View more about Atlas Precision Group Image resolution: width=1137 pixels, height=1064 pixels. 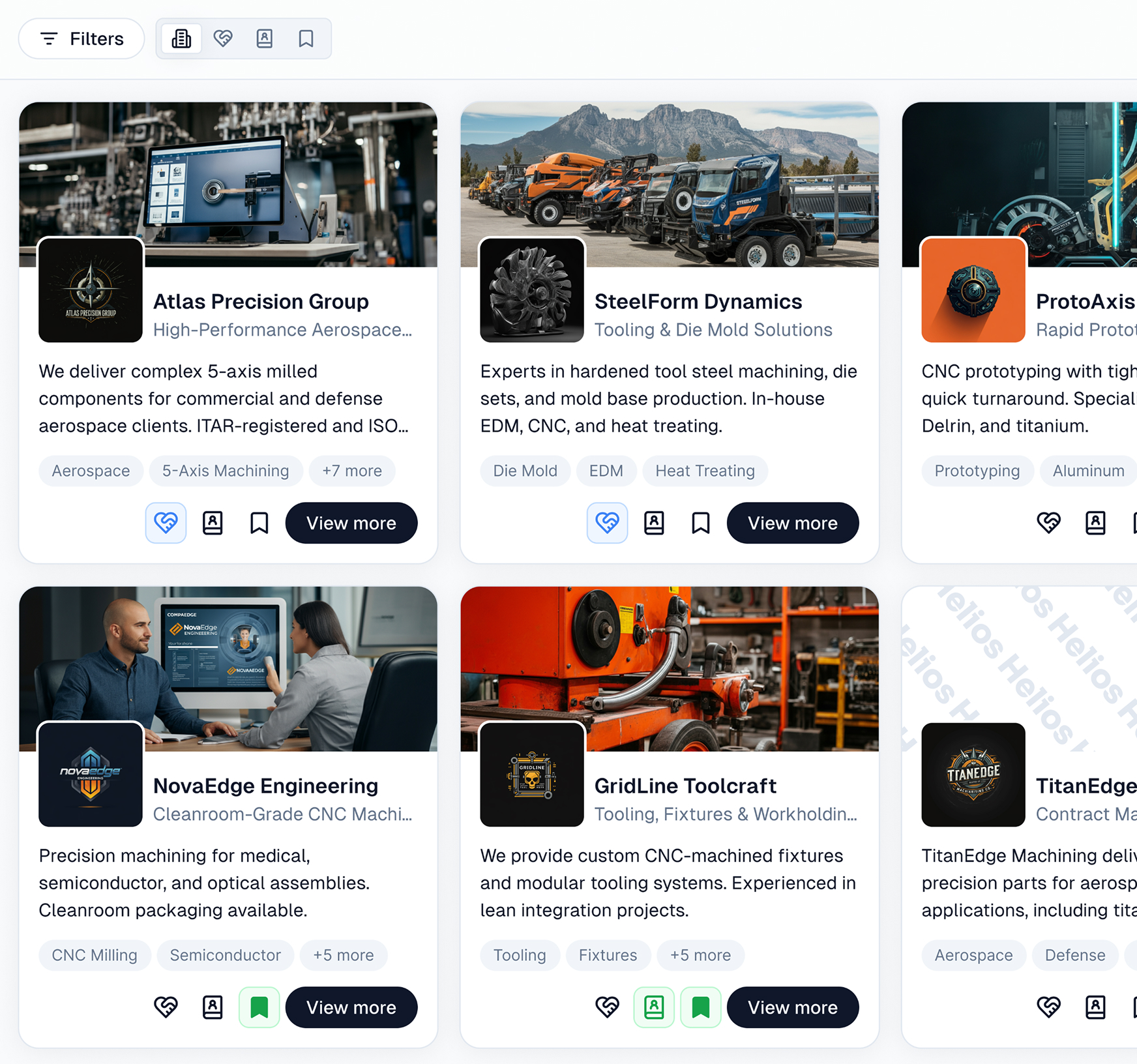pyautogui.click(x=351, y=523)
